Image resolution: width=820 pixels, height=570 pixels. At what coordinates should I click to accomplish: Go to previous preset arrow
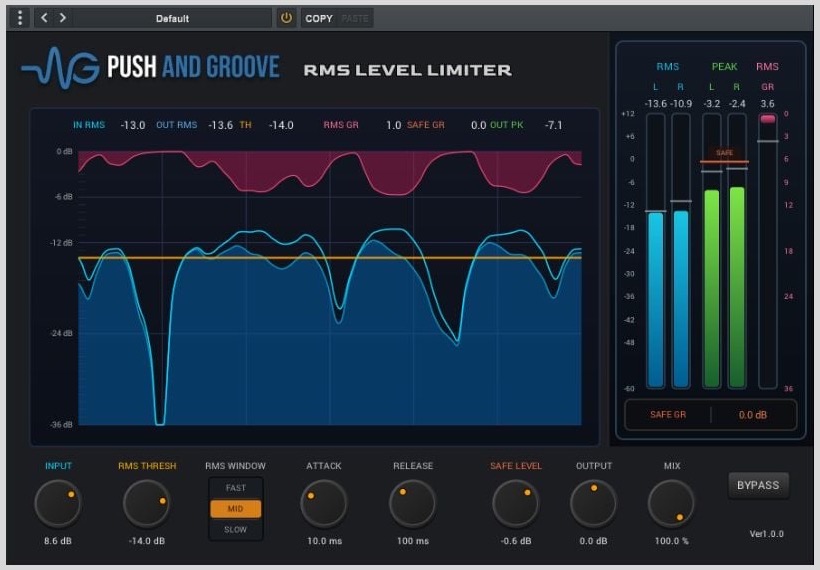click(44, 18)
